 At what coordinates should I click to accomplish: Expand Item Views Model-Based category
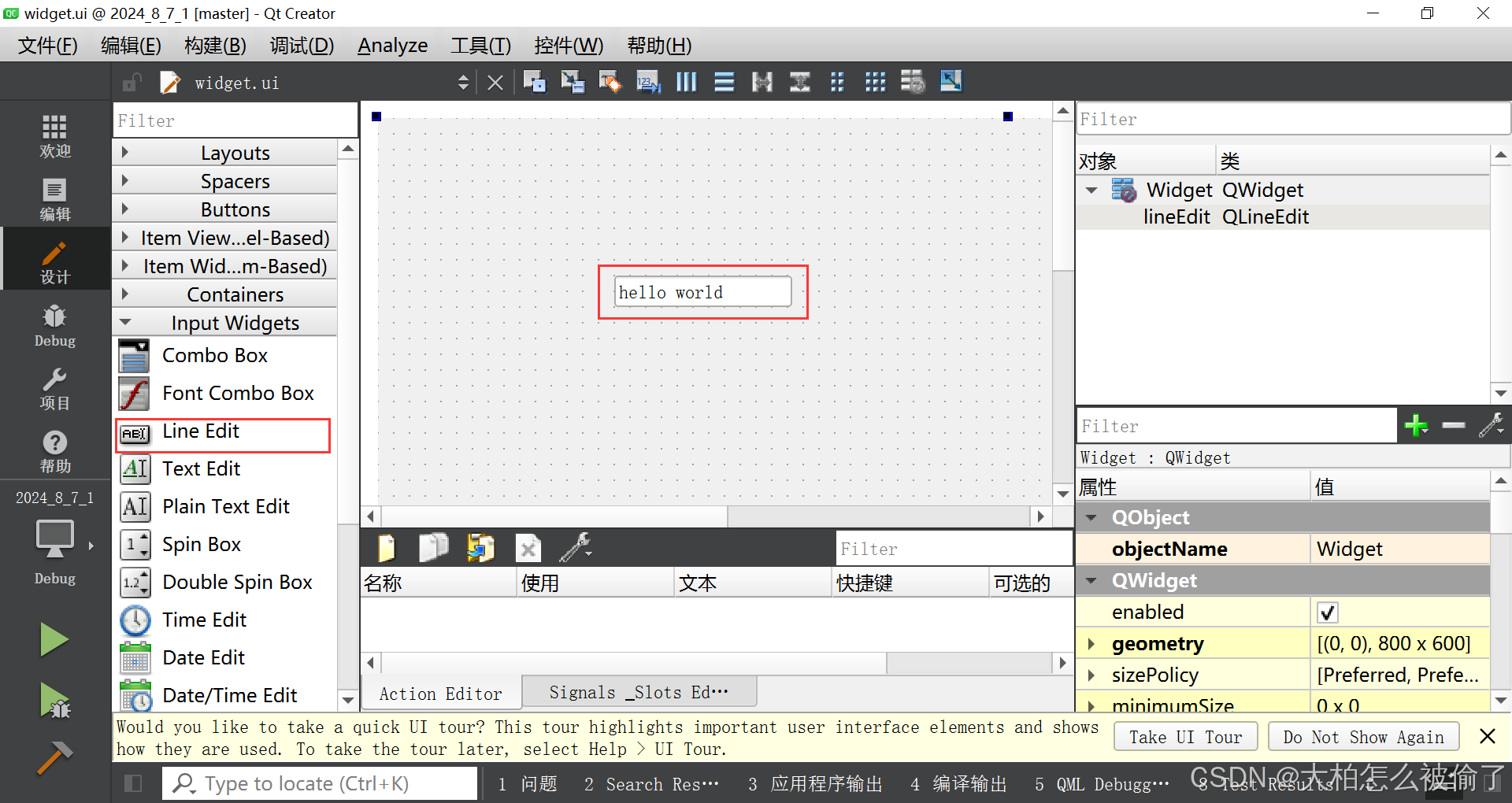124,237
